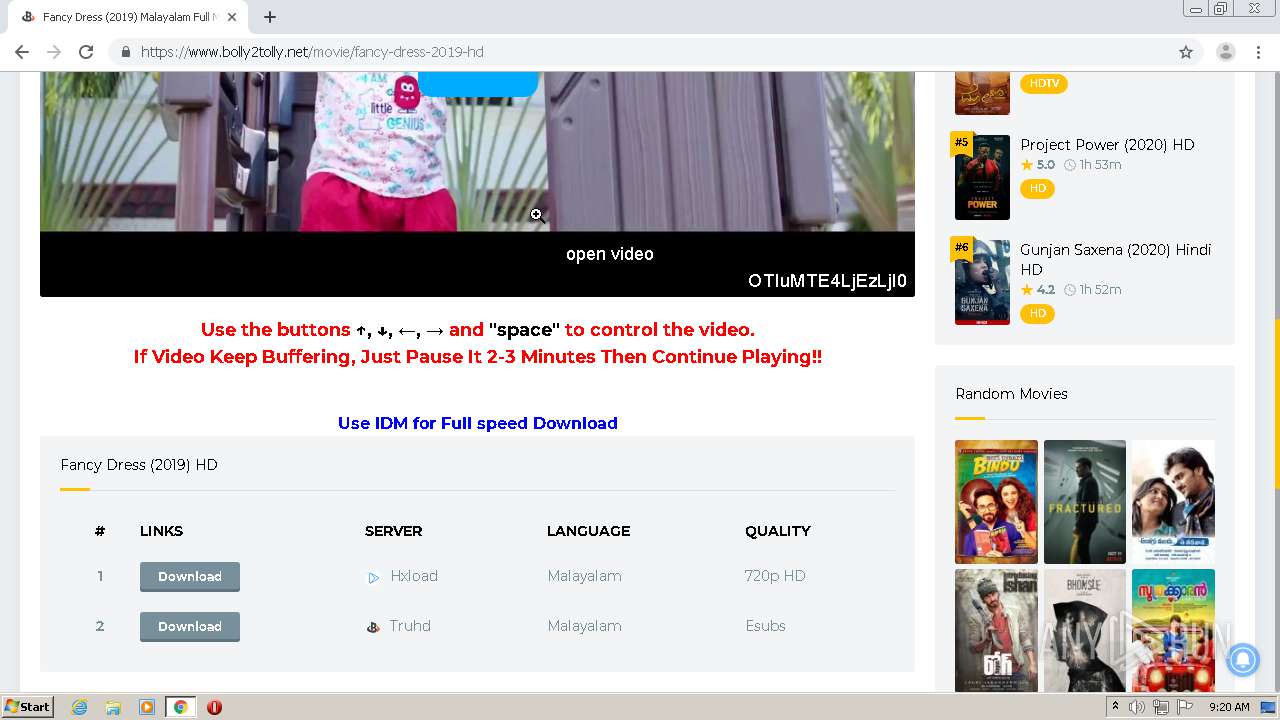Open the Chrome profile avatar icon

(1226, 52)
